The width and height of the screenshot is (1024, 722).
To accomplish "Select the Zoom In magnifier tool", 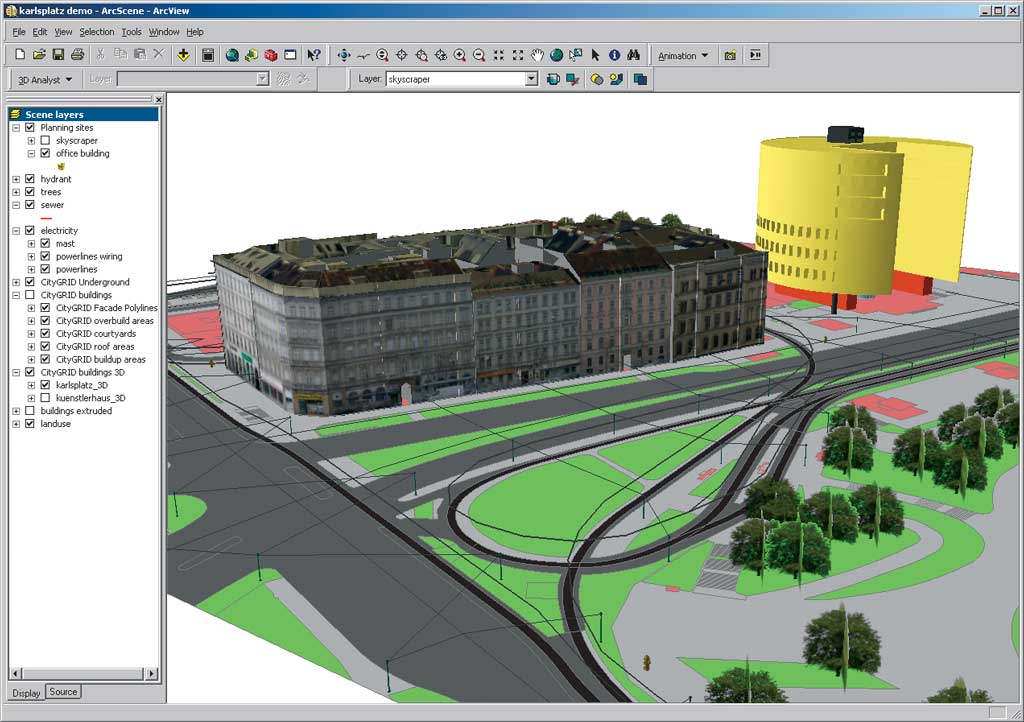I will (x=460, y=55).
